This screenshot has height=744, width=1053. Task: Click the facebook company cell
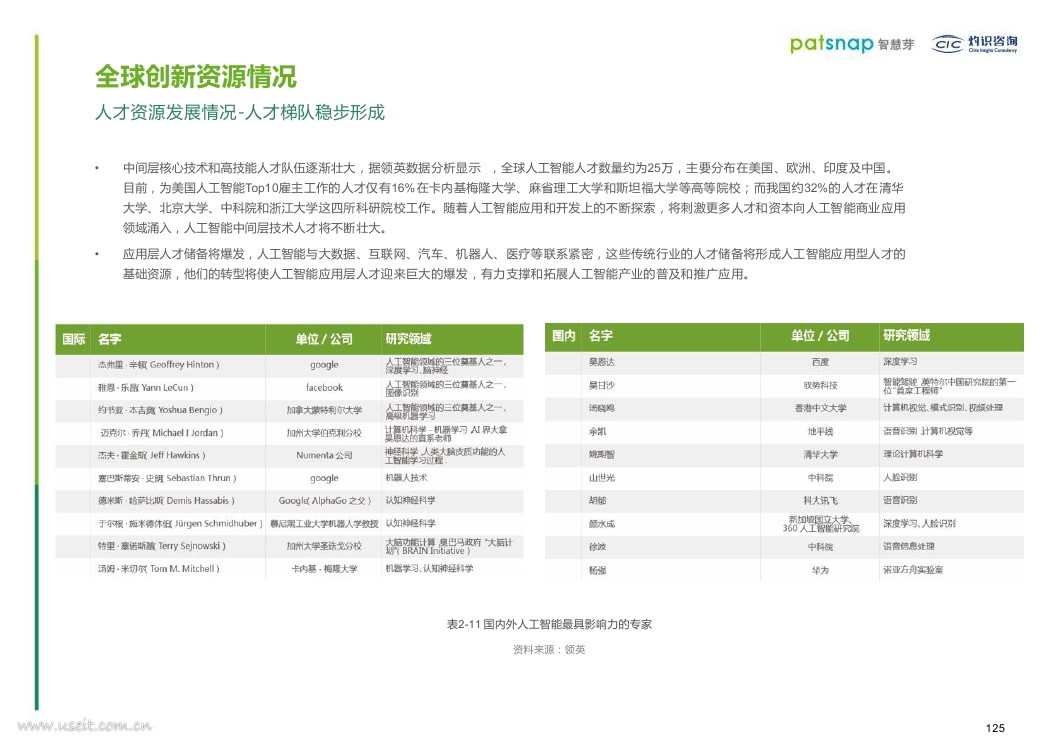pyautogui.click(x=324, y=387)
